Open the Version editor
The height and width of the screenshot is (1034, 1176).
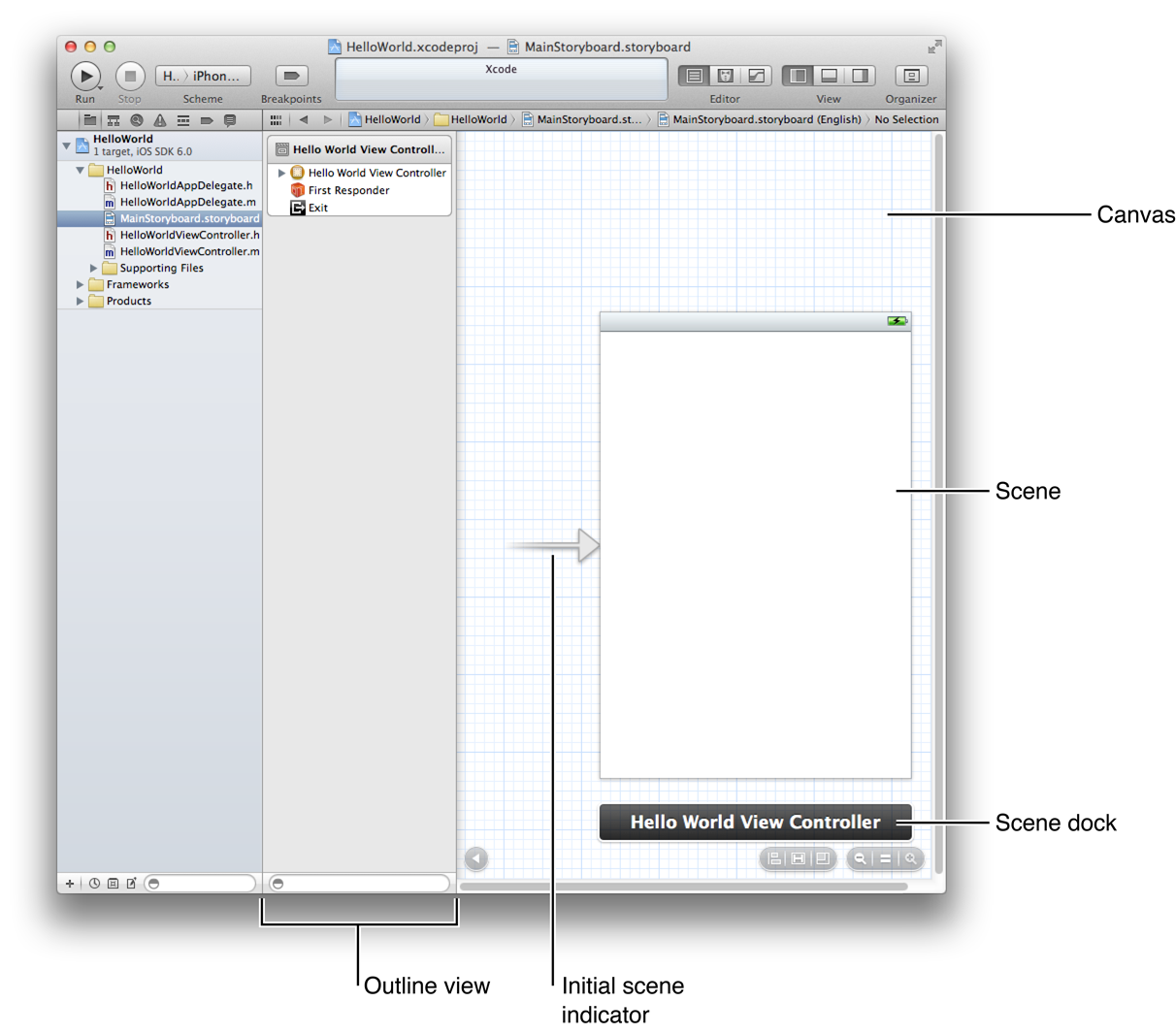(755, 76)
